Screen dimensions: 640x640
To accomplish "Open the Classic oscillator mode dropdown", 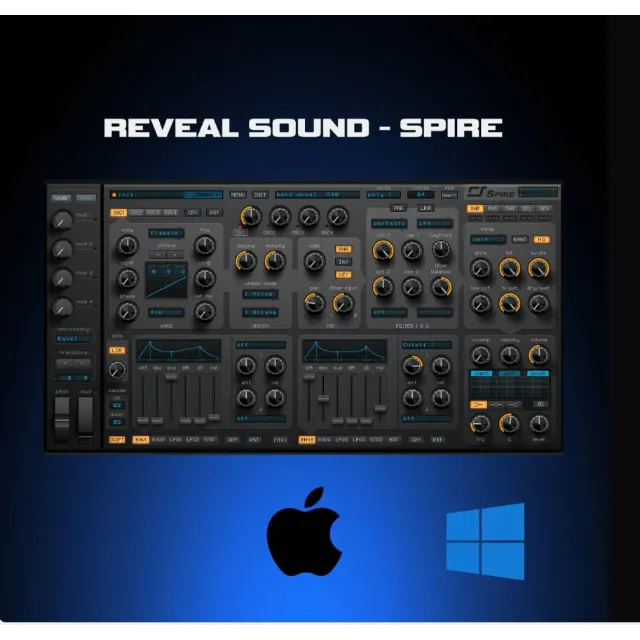I will (x=166, y=233).
